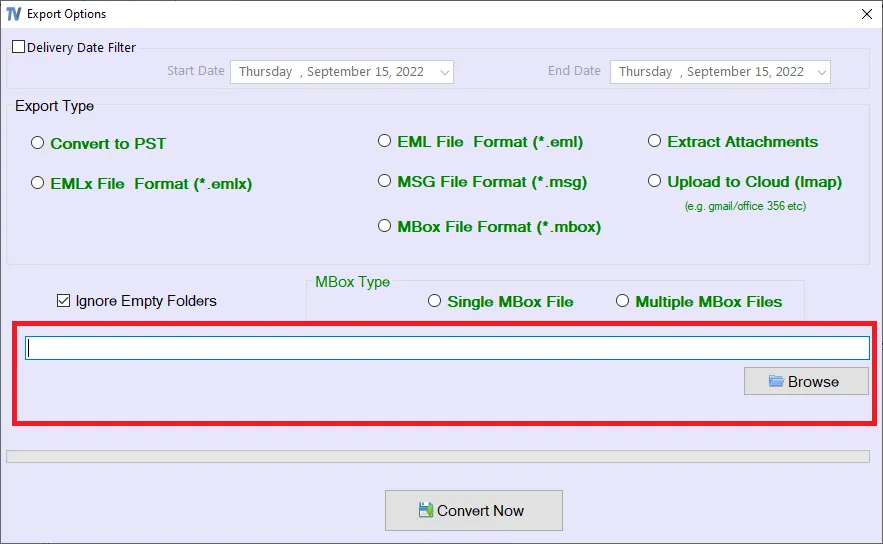Click the save disk icon on Convert Now

click(426, 510)
